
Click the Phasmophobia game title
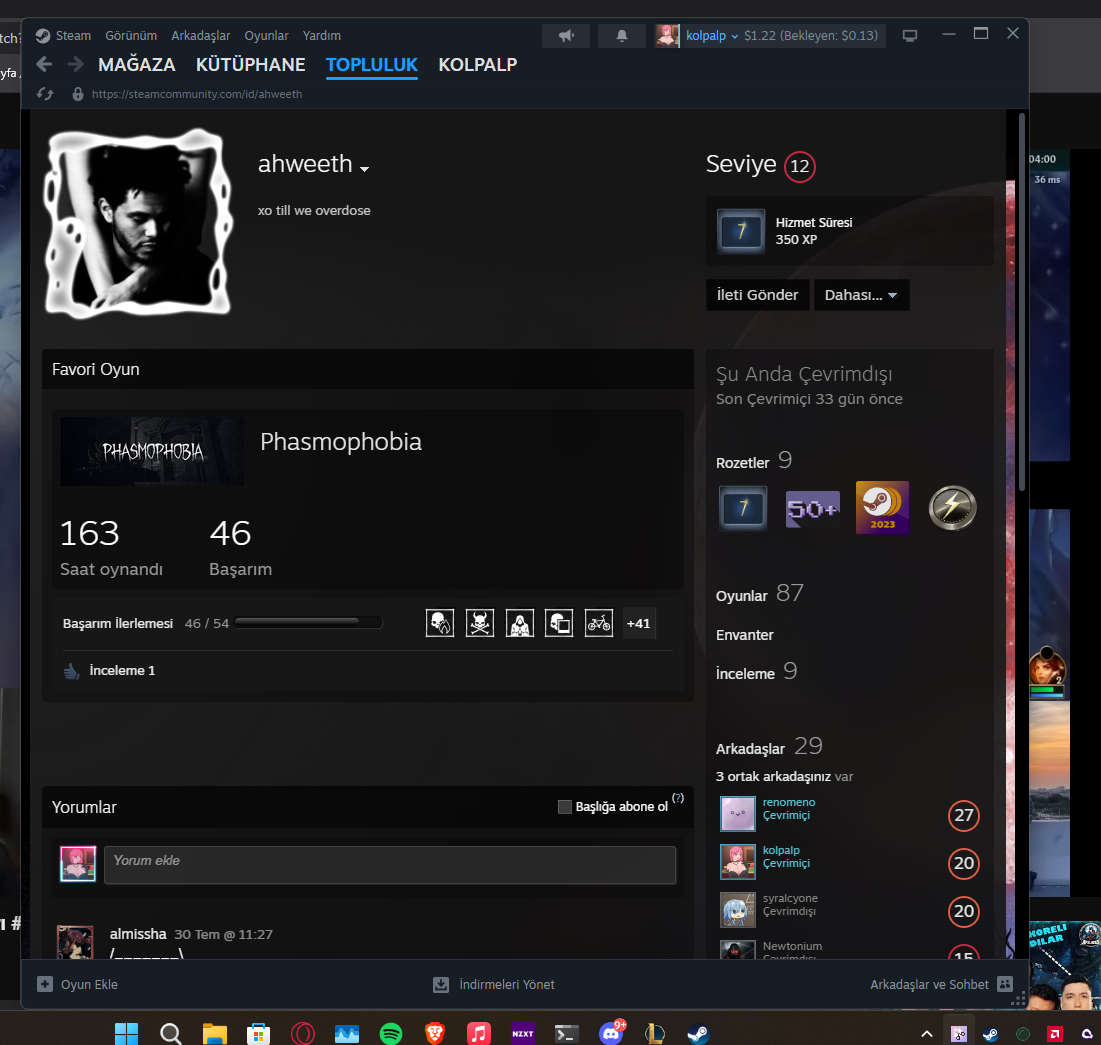[x=341, y=442]
